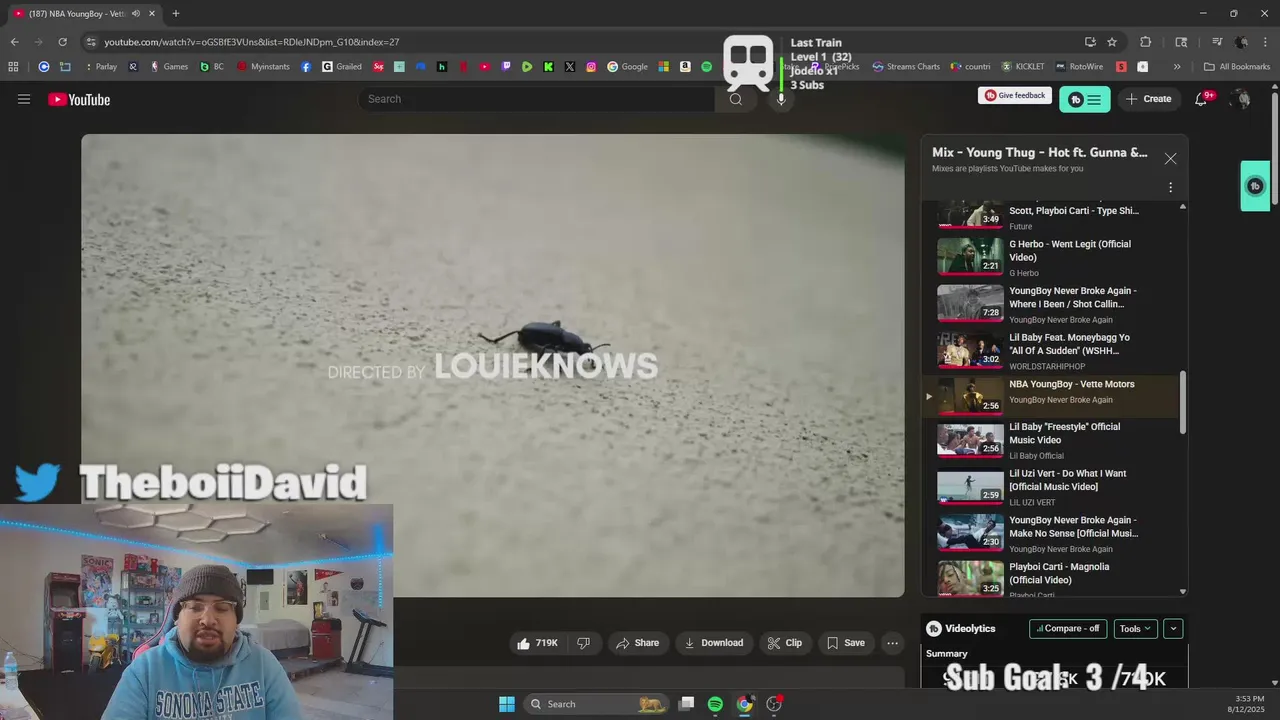The width and height of the screenshot is (1280, 720).
Task: Open the Streams Charts bookmark
Action: (x=906, y=67)
